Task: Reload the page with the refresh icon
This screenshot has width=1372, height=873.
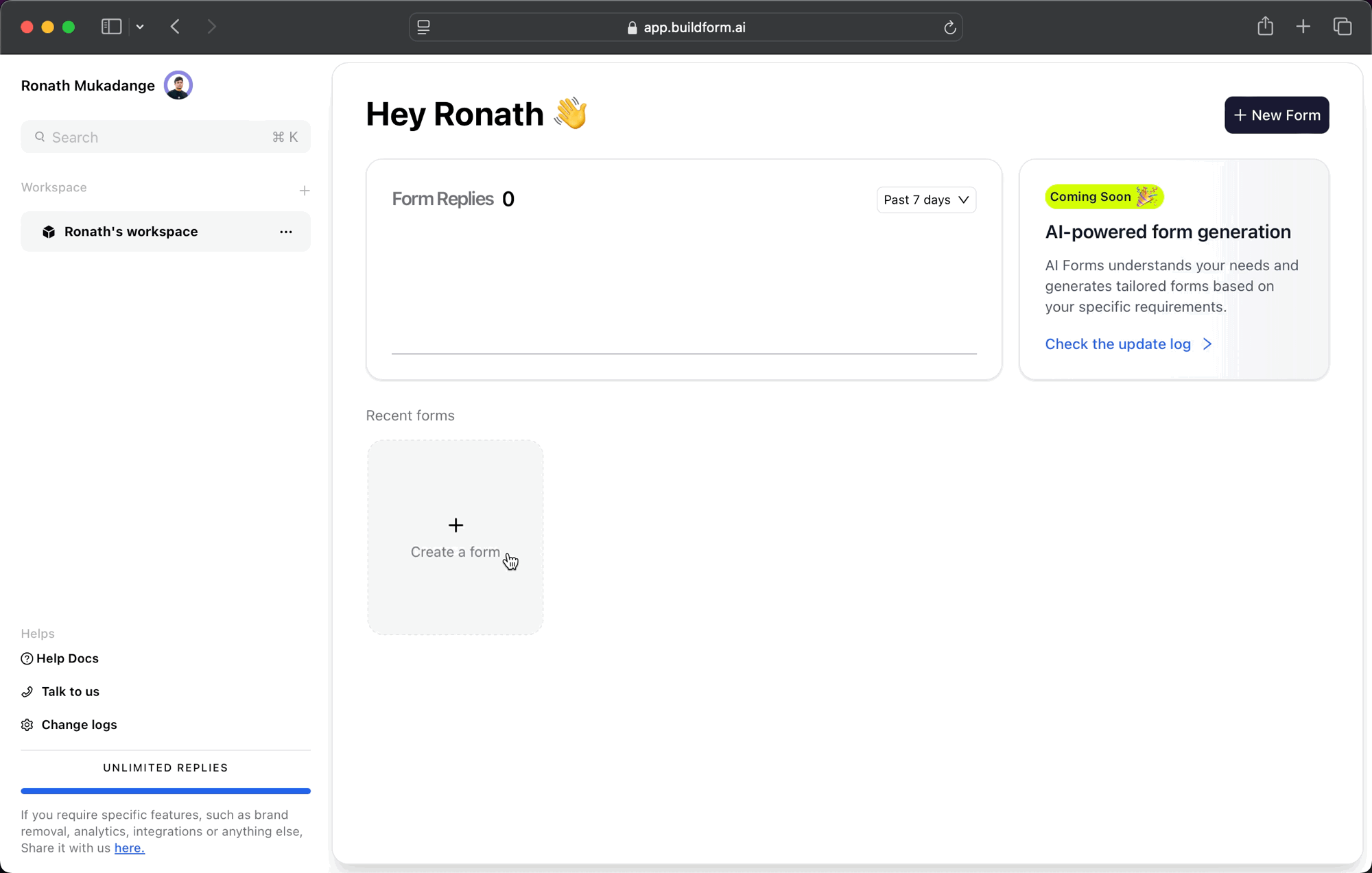Action: click(949, 27)
